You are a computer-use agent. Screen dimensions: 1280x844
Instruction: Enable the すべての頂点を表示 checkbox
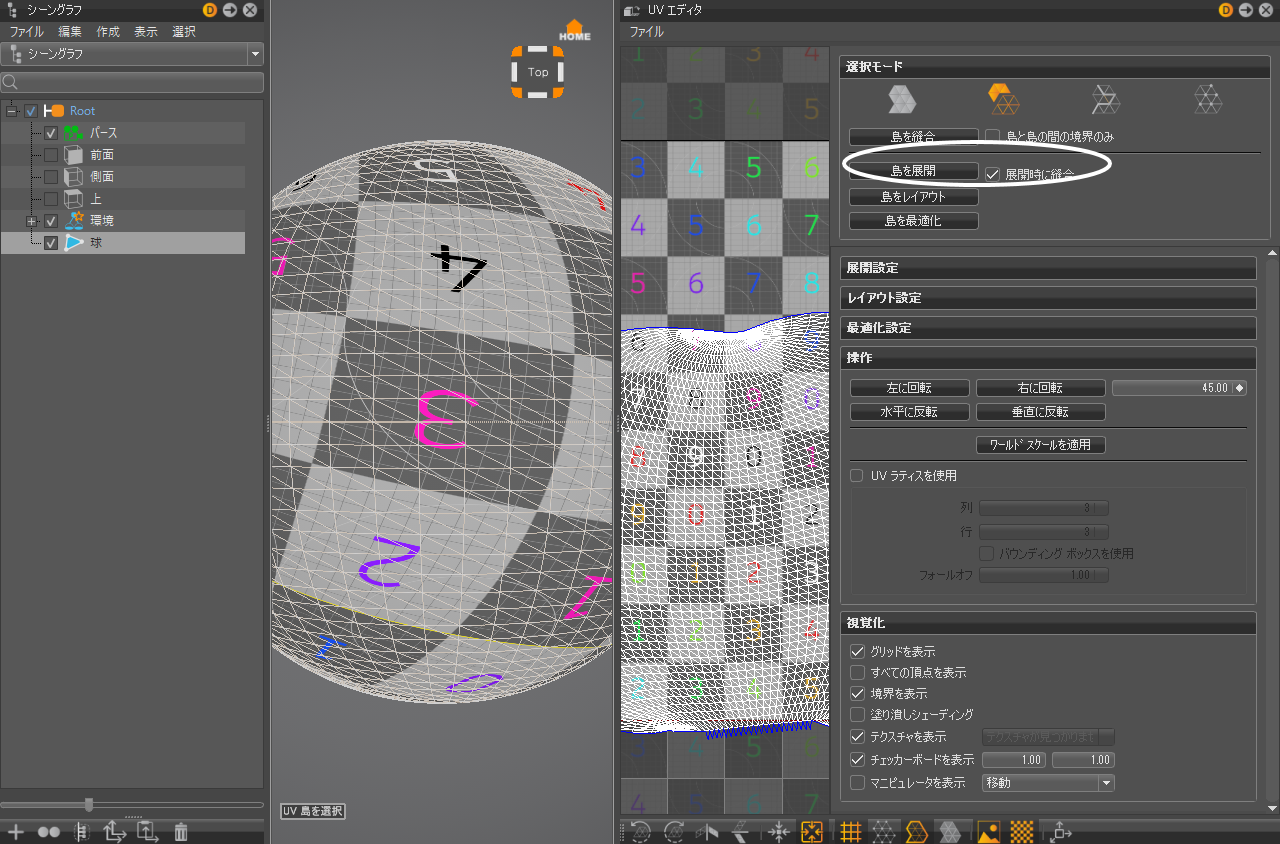click(x=857, y=673)
